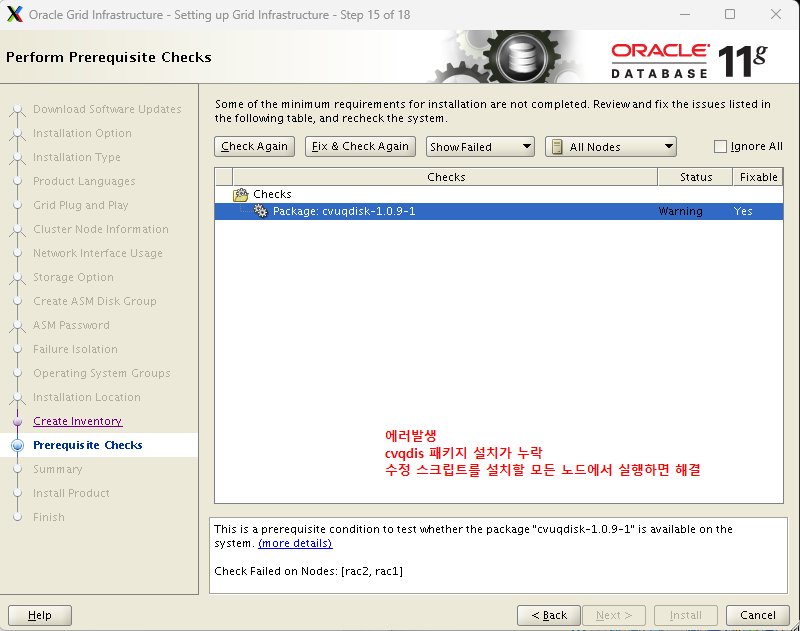Click the Cancel button
The height and width of the screenshot is (631, 800).
coord(758,615)
